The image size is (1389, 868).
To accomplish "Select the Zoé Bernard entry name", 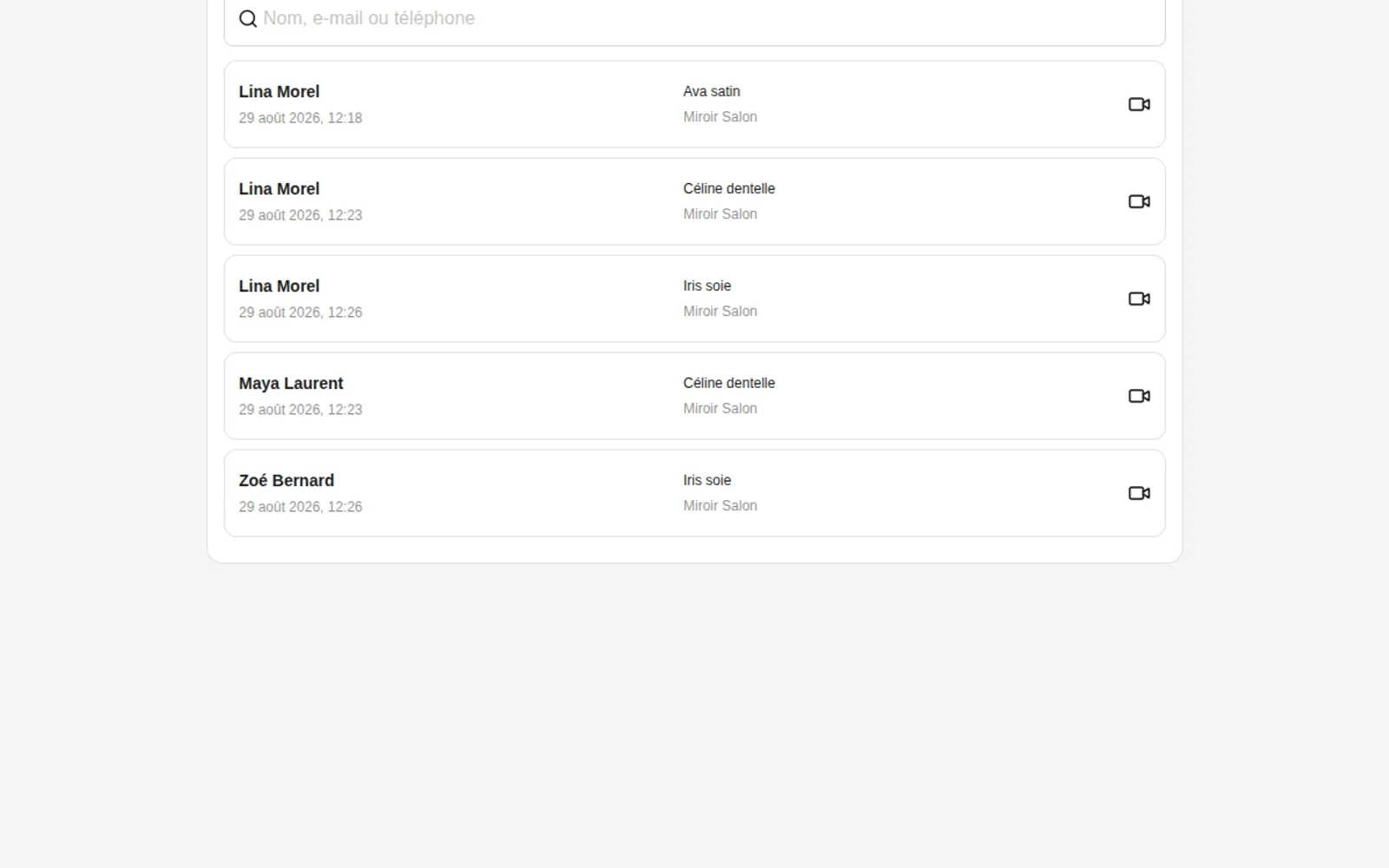I will [x=286, y=481].
